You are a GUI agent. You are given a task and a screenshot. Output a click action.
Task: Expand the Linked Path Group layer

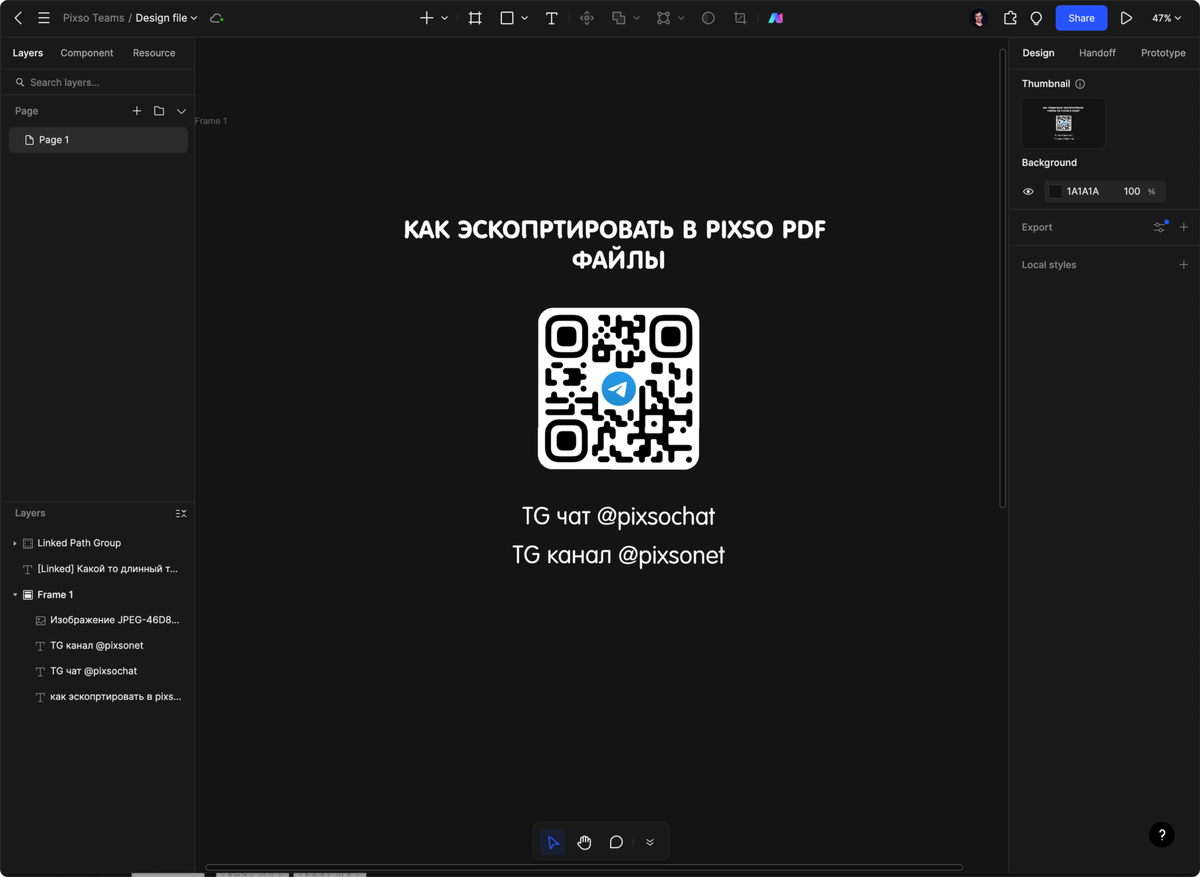point(15,543)
